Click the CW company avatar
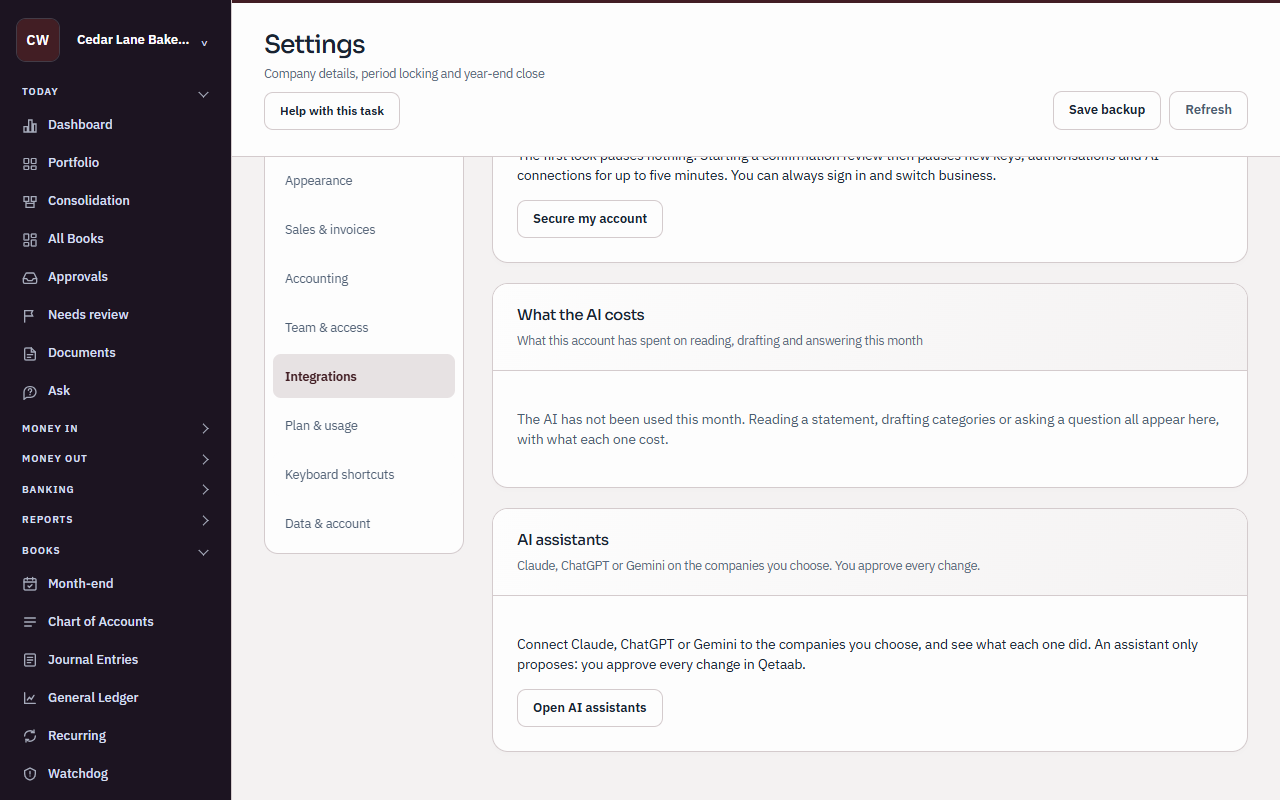Screen dimensions: 1280x800 [38, 40]
